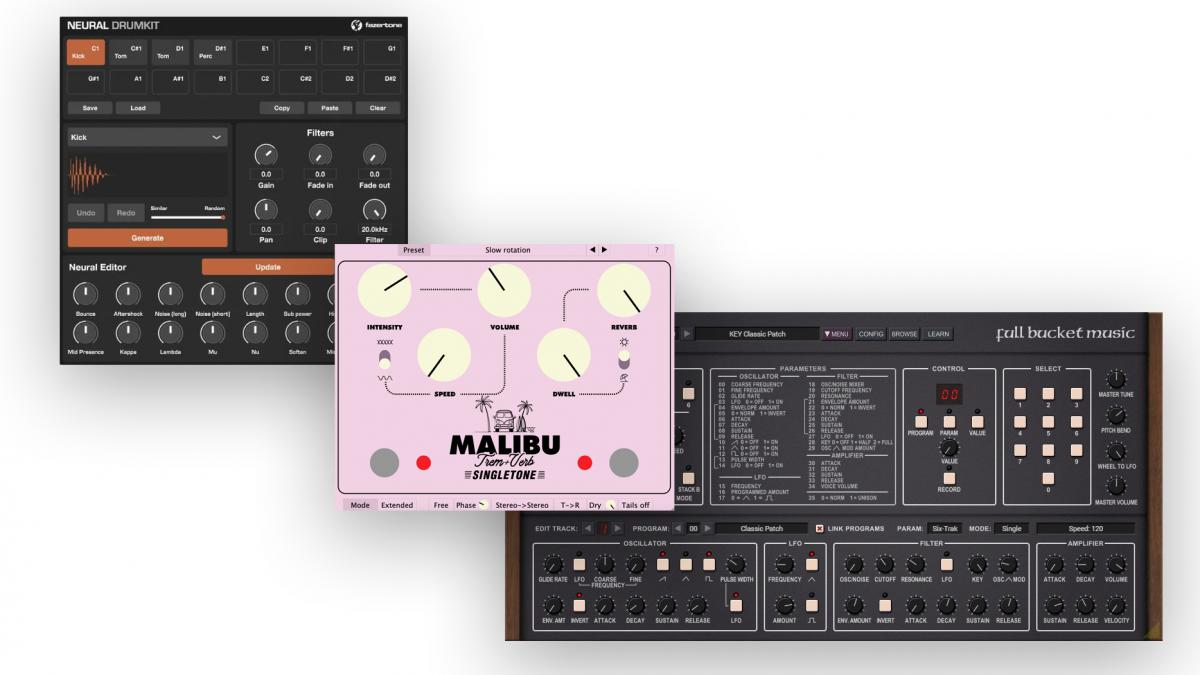
Task: Click the left gray footswitch on Malibu
Action: [x=385, y=462]
